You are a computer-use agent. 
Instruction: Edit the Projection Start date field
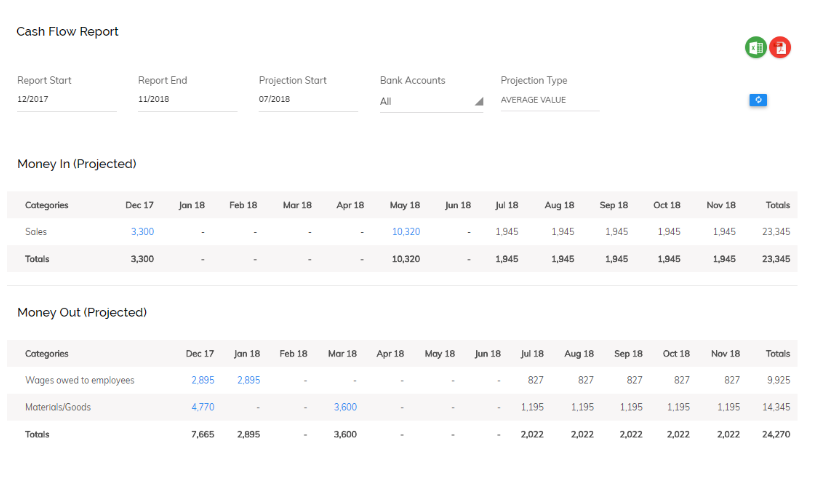pyautogui.click(x=308, y=99)
